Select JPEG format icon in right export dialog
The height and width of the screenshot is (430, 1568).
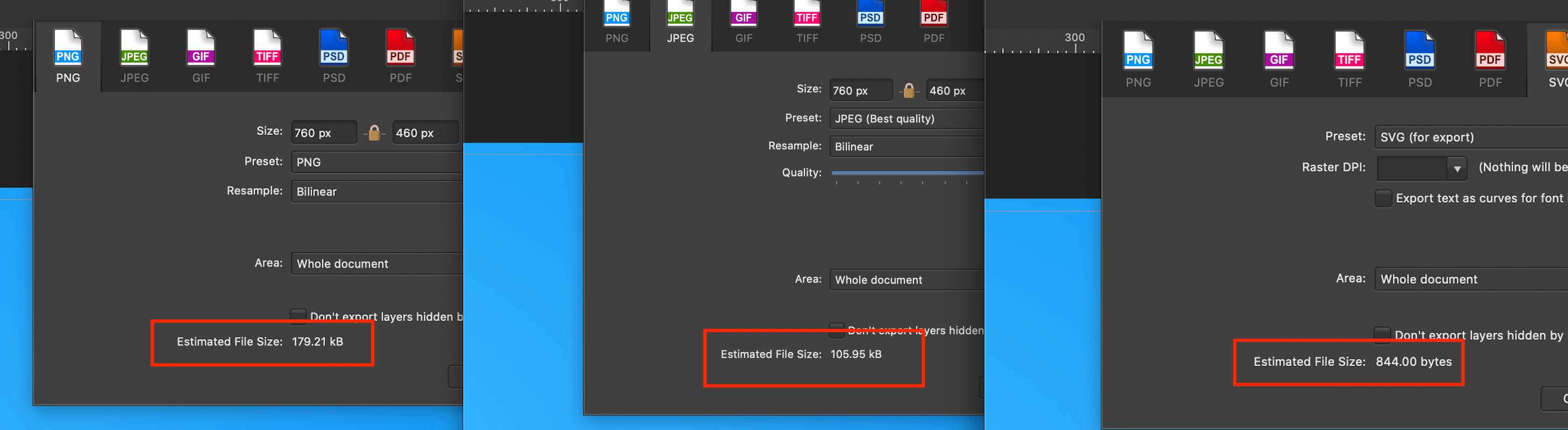pos(1209,51)
